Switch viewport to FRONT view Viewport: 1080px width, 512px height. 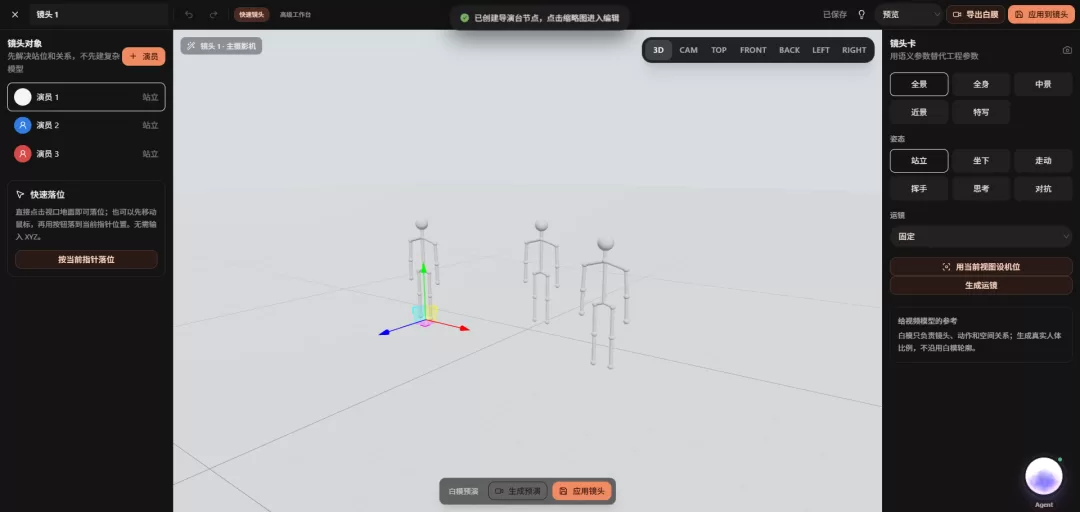[x=753, y=50]
